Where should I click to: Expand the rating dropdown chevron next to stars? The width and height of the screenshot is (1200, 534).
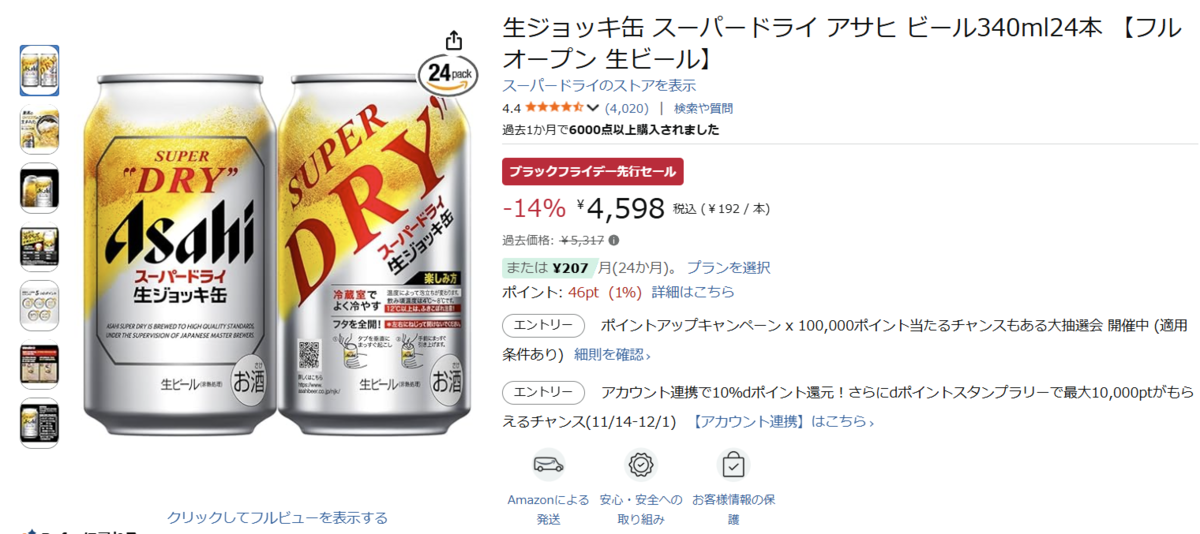[x=593, y=108]
